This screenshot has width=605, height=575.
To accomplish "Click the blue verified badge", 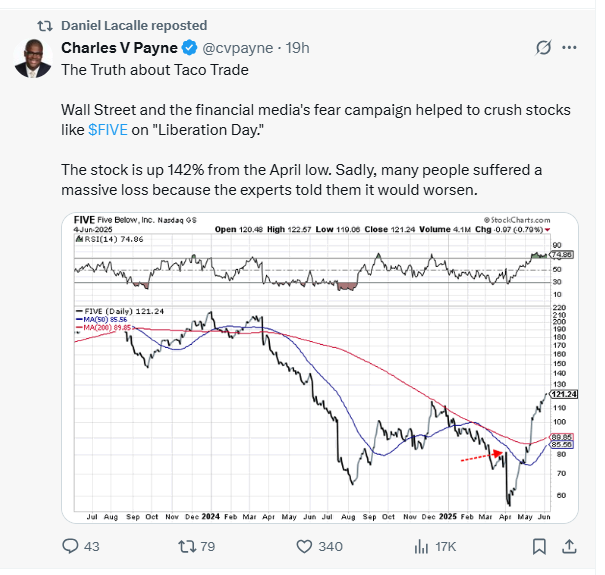I will click(189, 48).
